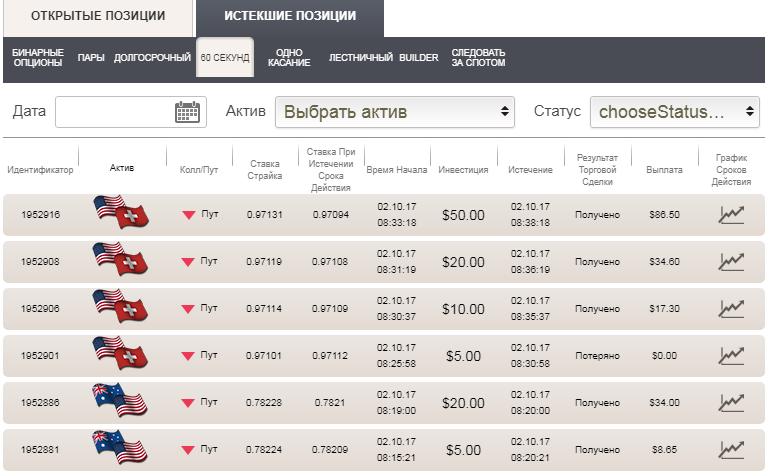Select Бинарные опционы option type
The width and height of the screenshot is (767, 472).
click(x=38, y=58)
